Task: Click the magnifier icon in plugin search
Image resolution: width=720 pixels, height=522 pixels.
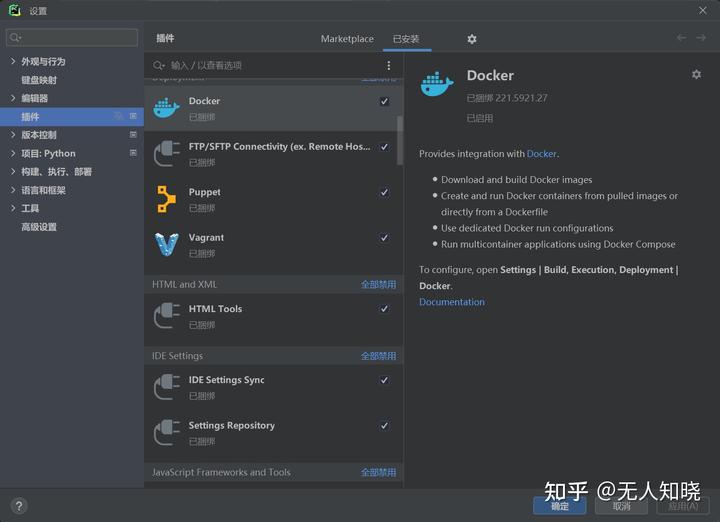Action: click(x=159, y=65)
